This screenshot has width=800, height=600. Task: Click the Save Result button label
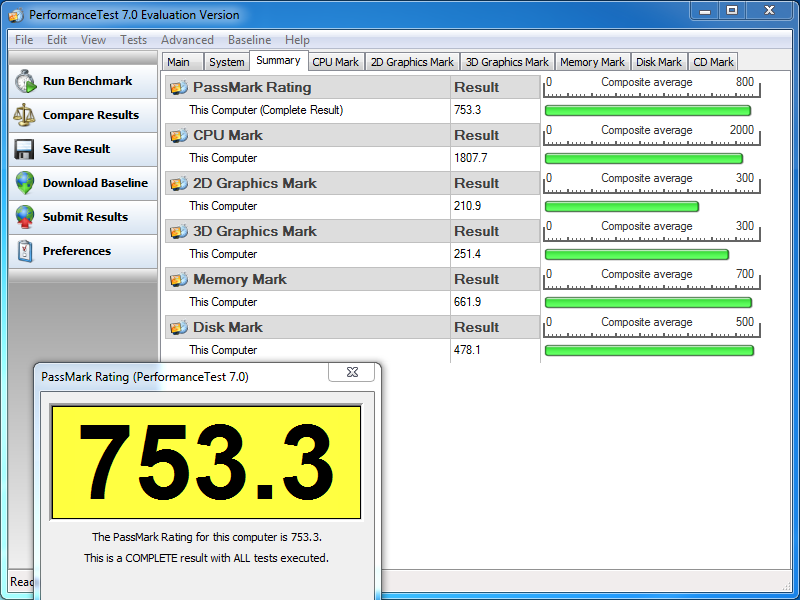pyautogui.click(x=77, y=149)
